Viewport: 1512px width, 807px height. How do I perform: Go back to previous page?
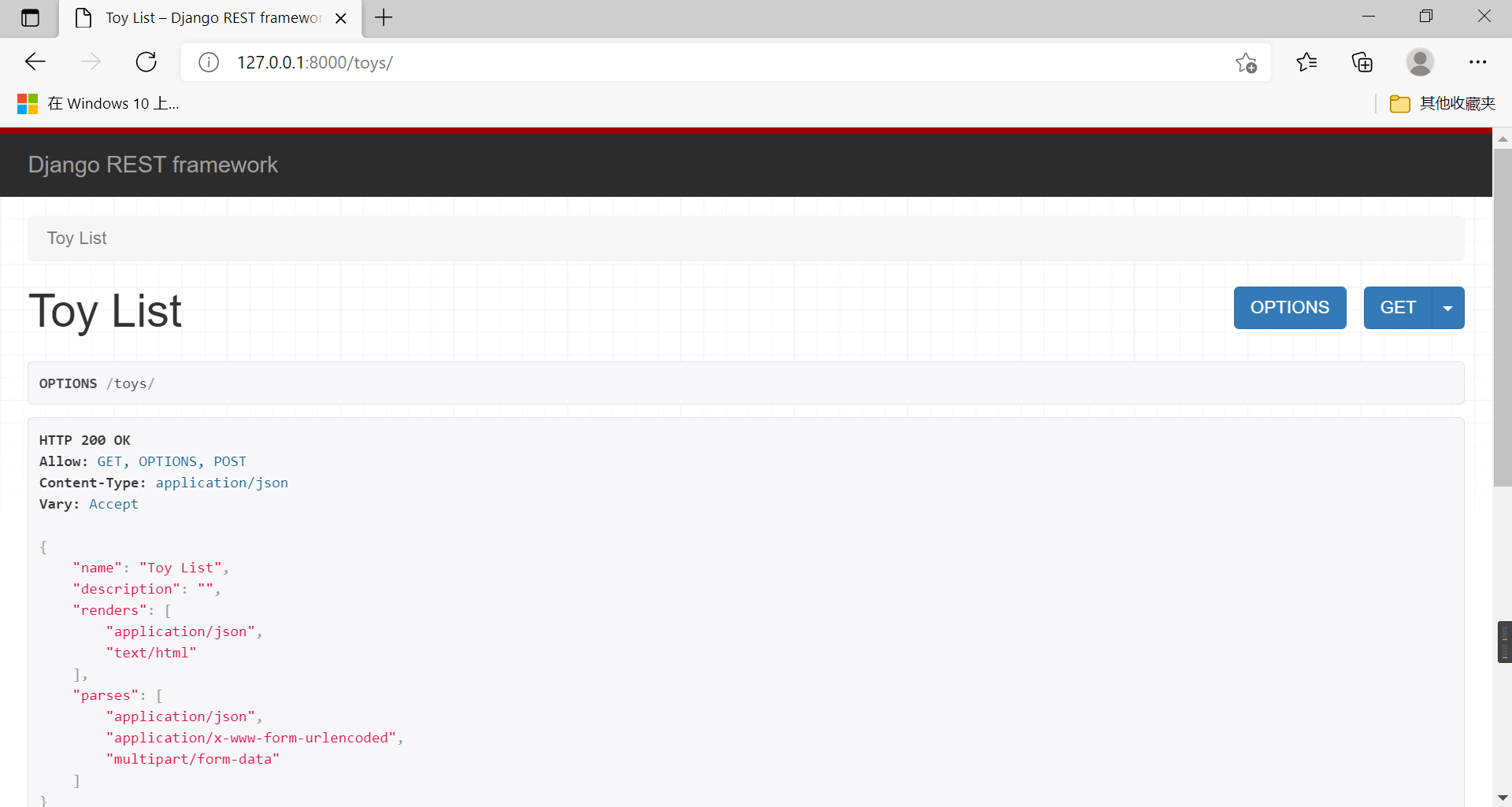(35, 62)
